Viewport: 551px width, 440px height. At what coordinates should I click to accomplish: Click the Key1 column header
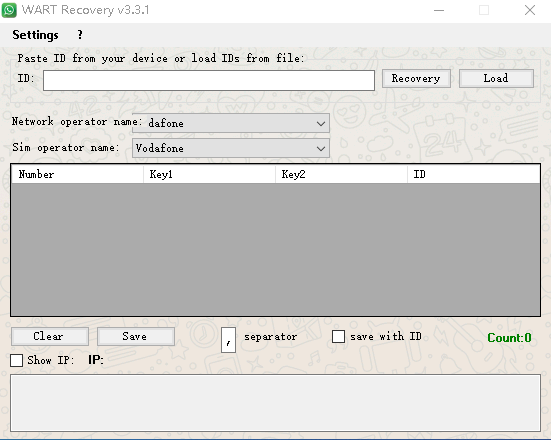click(x=209, y=174)
